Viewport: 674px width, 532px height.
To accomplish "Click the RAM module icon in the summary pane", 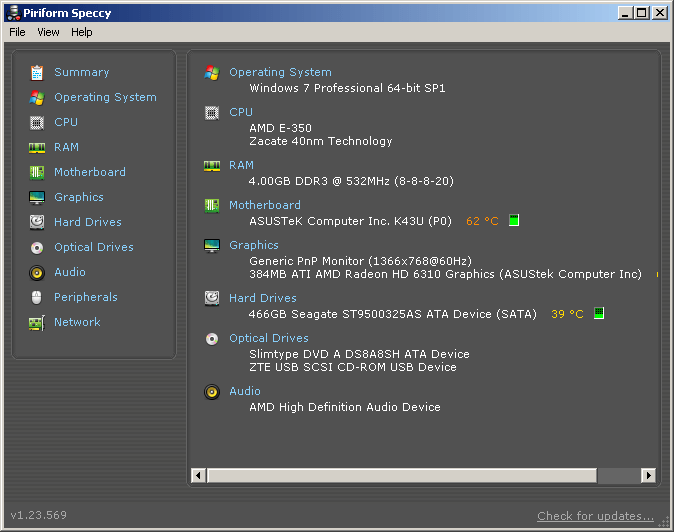I will tap(212, 166).
